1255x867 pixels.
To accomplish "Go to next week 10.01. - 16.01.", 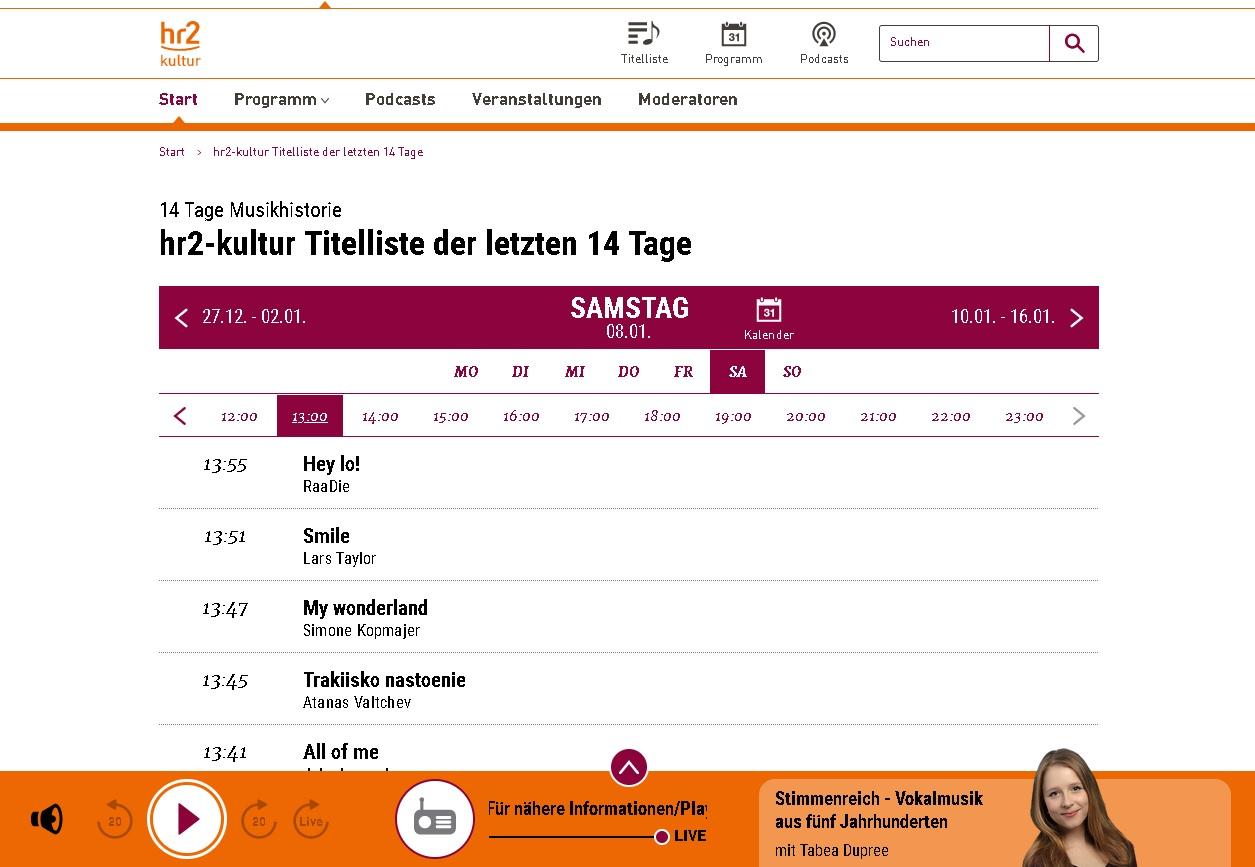I will tap(1017, 317).
